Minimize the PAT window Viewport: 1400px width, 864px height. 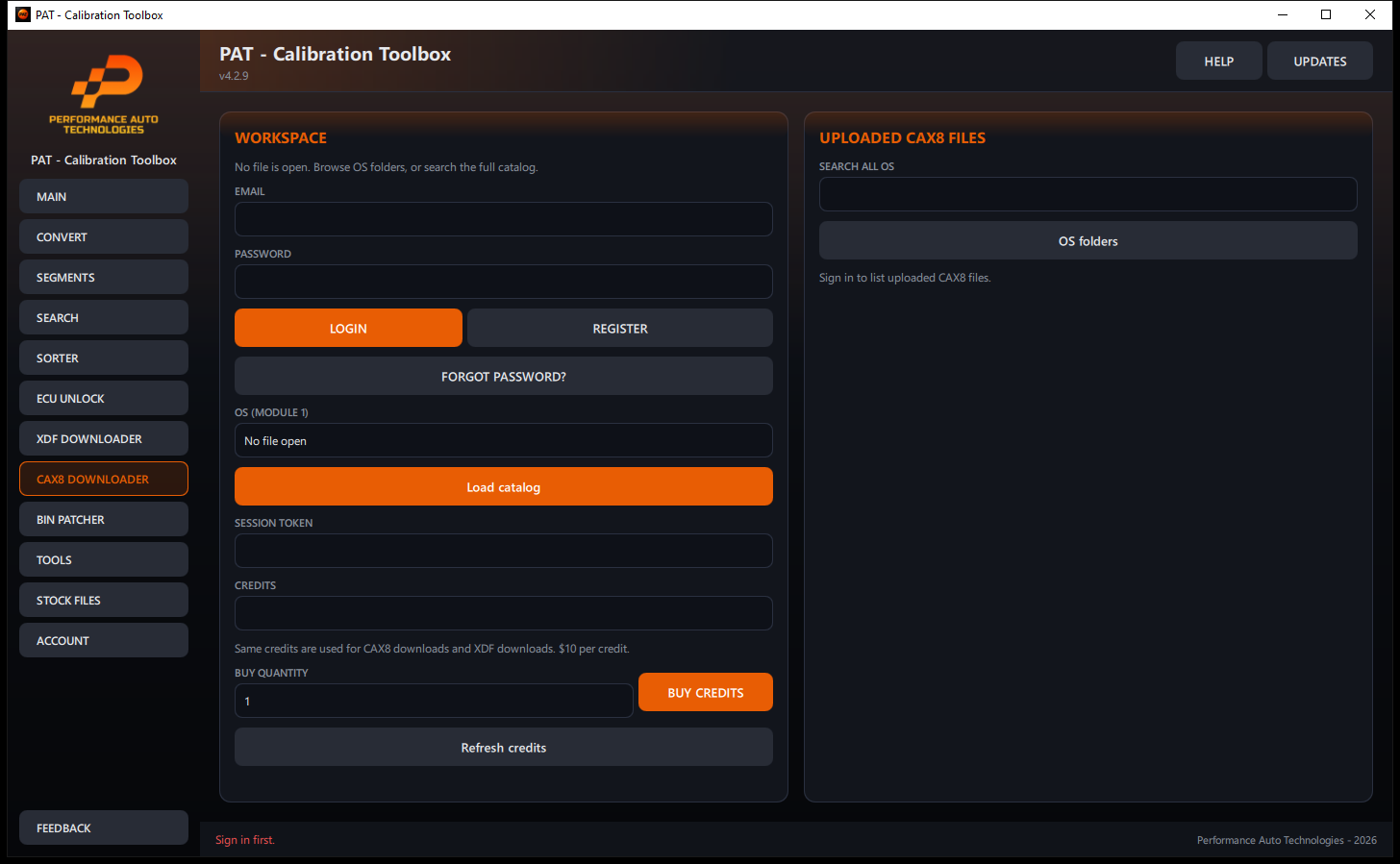(1283, 14)
